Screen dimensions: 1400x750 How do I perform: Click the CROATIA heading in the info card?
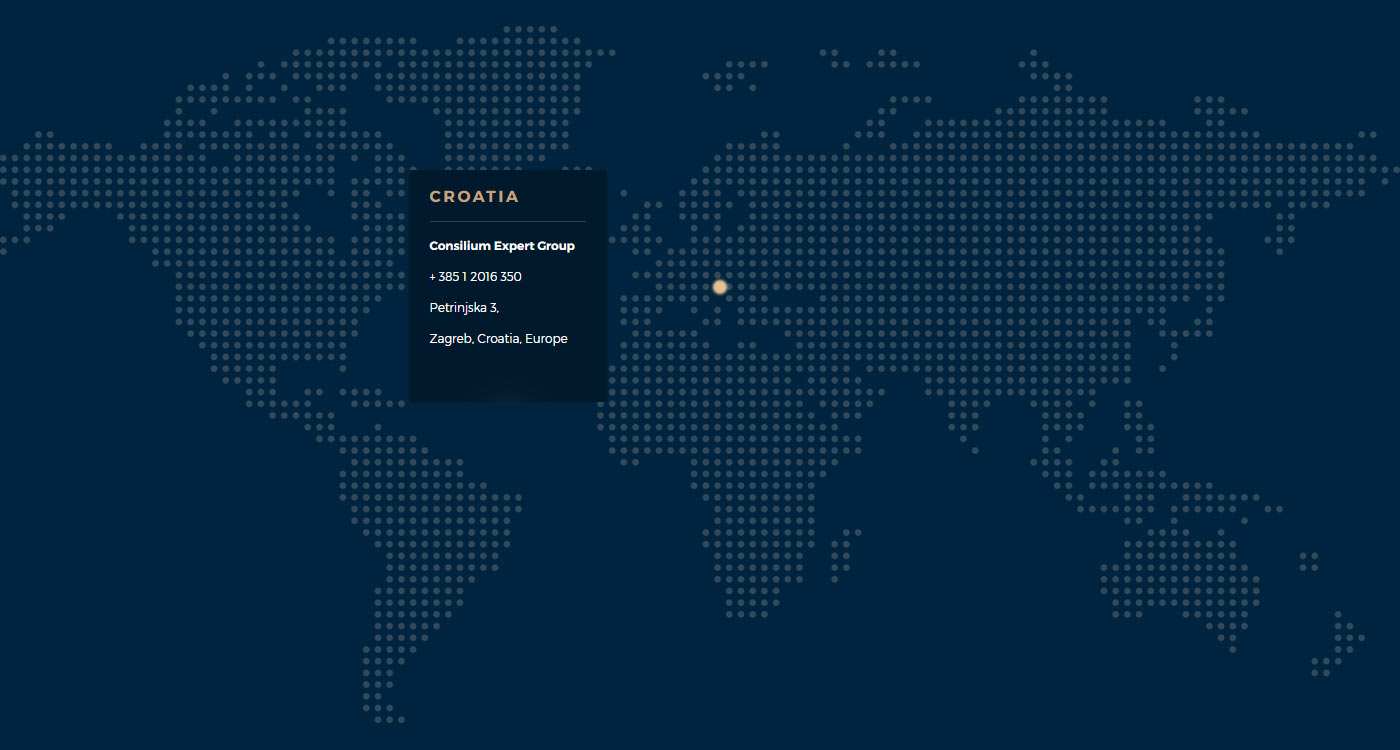[474, 197]
